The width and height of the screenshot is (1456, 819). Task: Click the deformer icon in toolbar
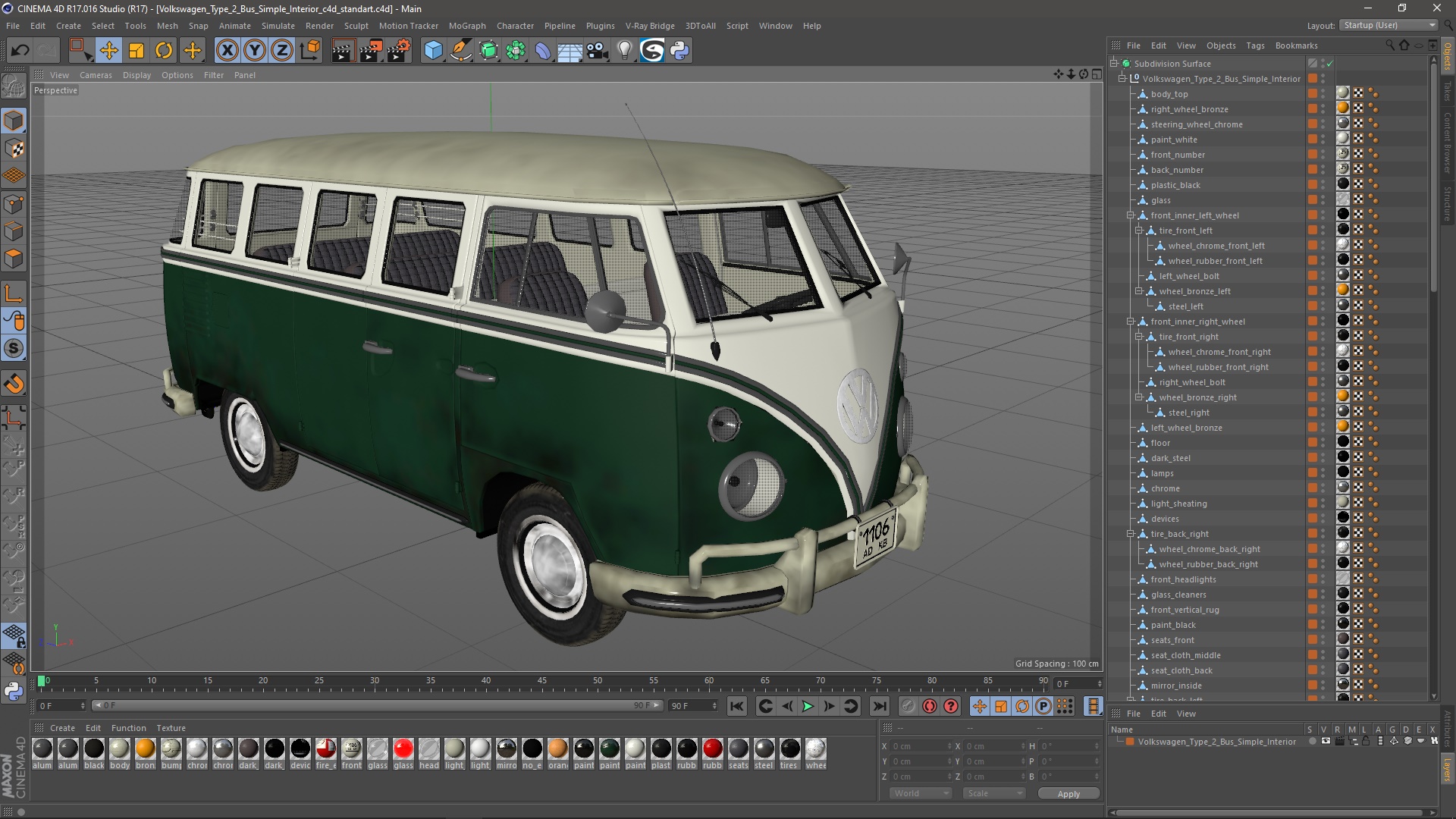543,51
